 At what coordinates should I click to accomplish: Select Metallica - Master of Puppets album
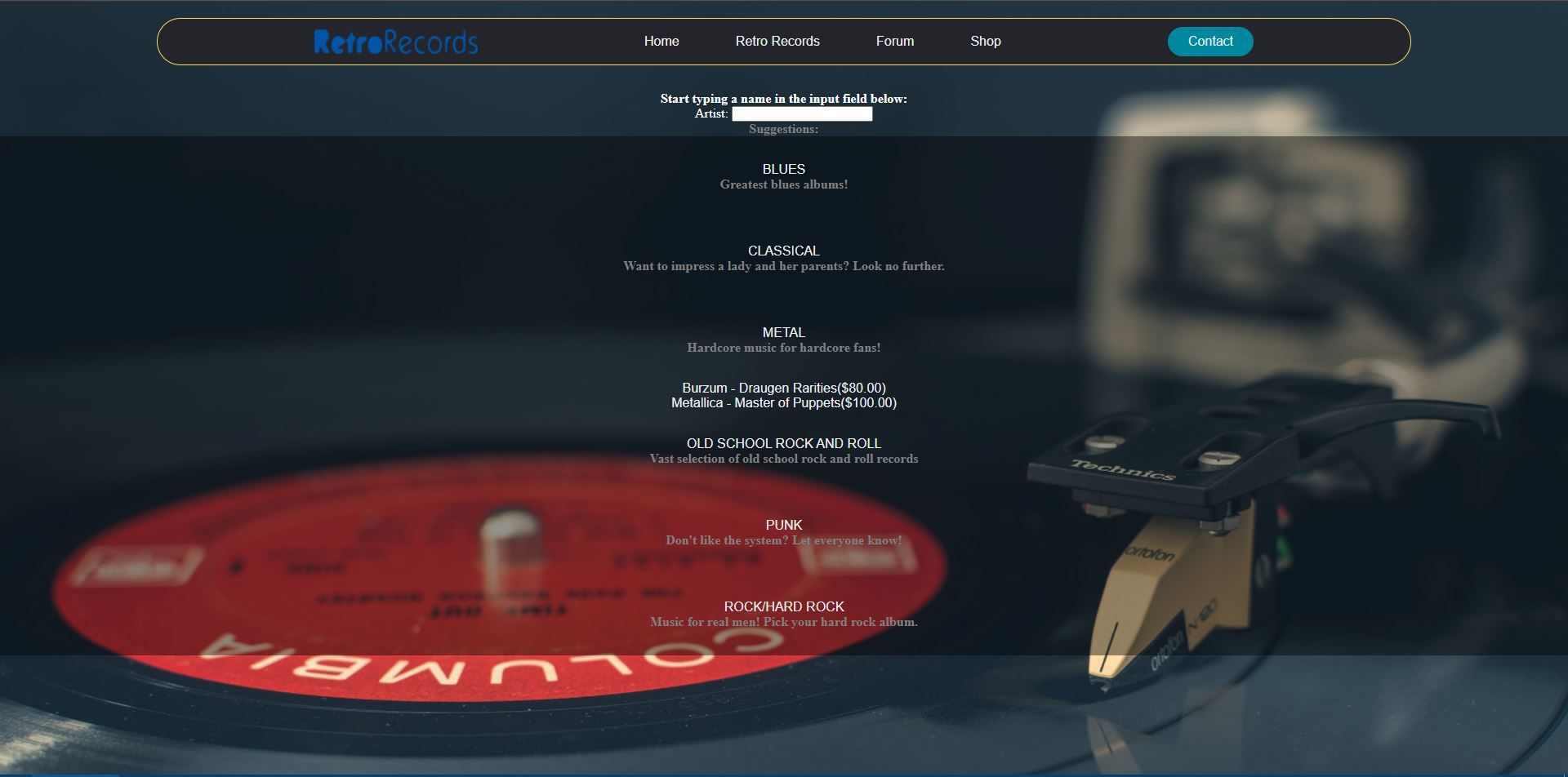783,402
